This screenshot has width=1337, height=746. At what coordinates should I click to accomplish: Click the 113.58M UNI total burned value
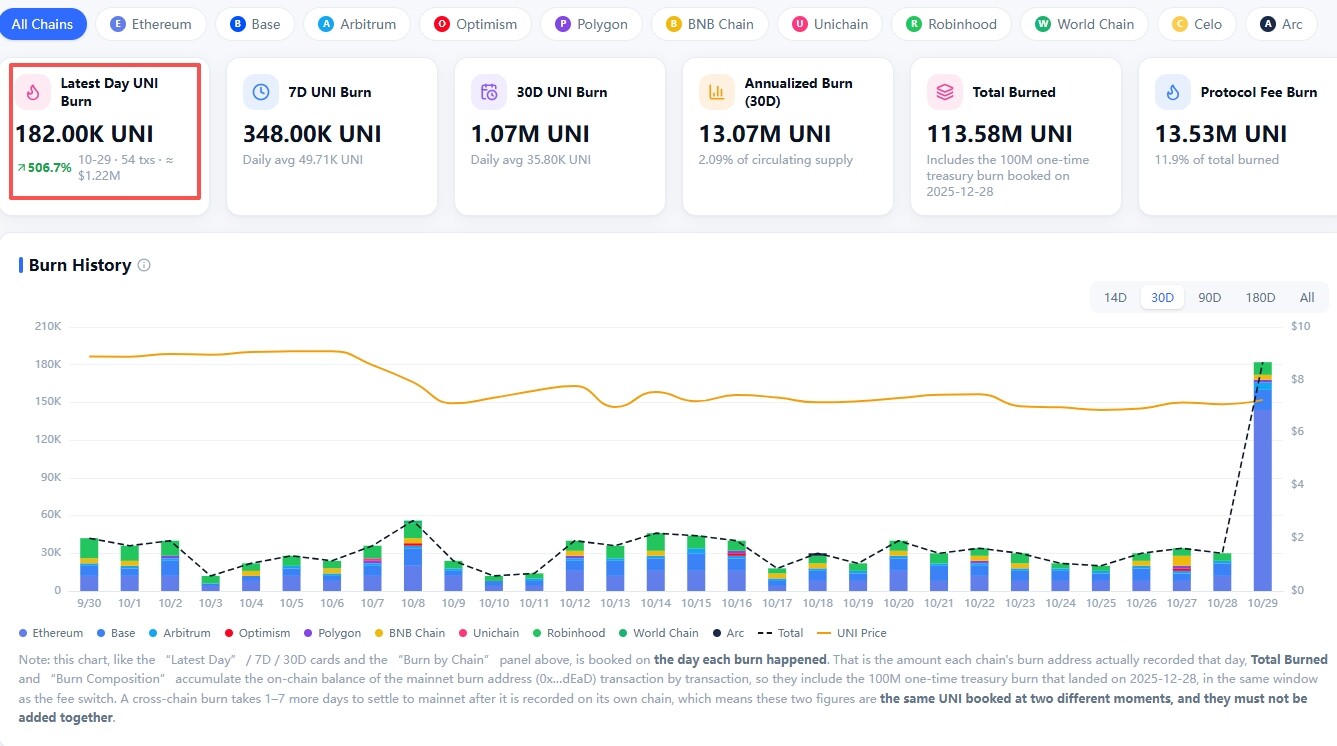(x=999, y=134)
